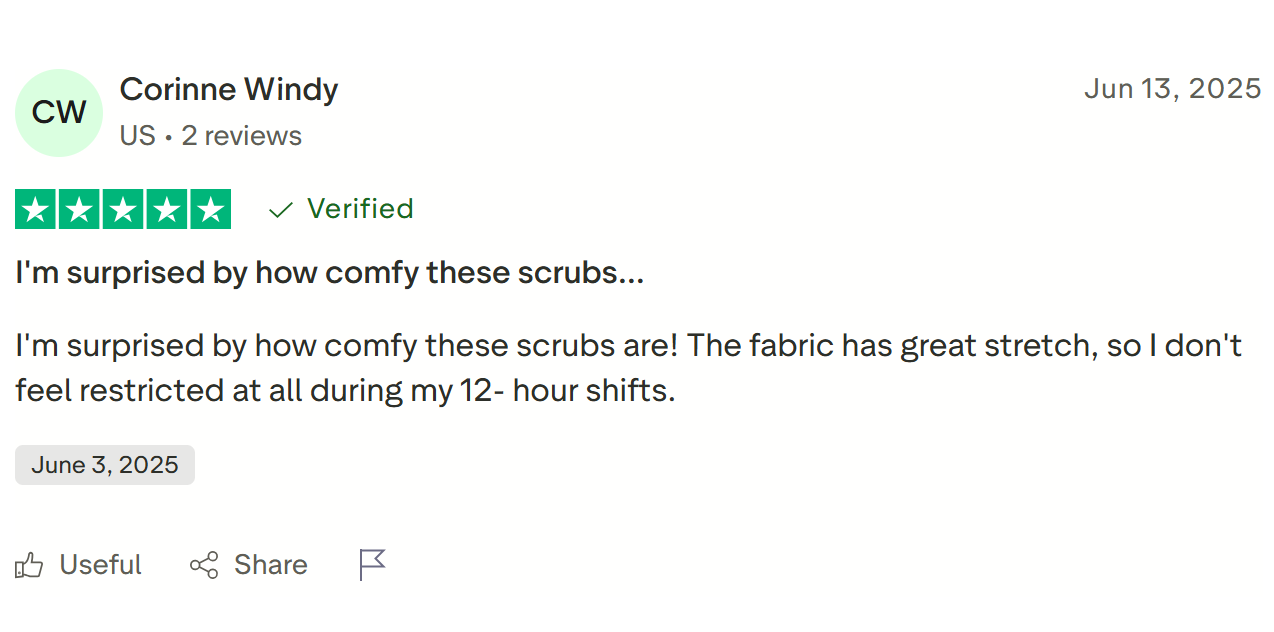Click the review body paragraph
Viewport: 1274px width, 632px height.
(628, 368)
